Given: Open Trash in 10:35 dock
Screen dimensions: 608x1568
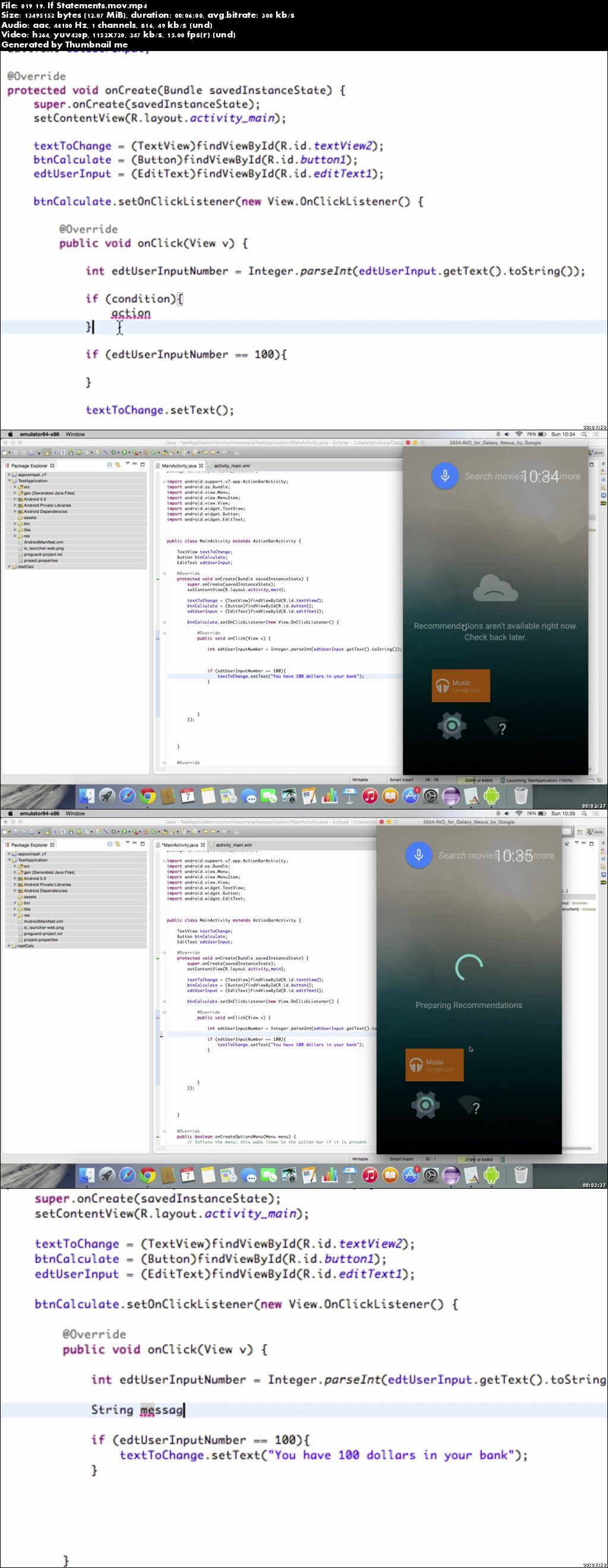Looking at the screenshot, I should [520, 1175].
